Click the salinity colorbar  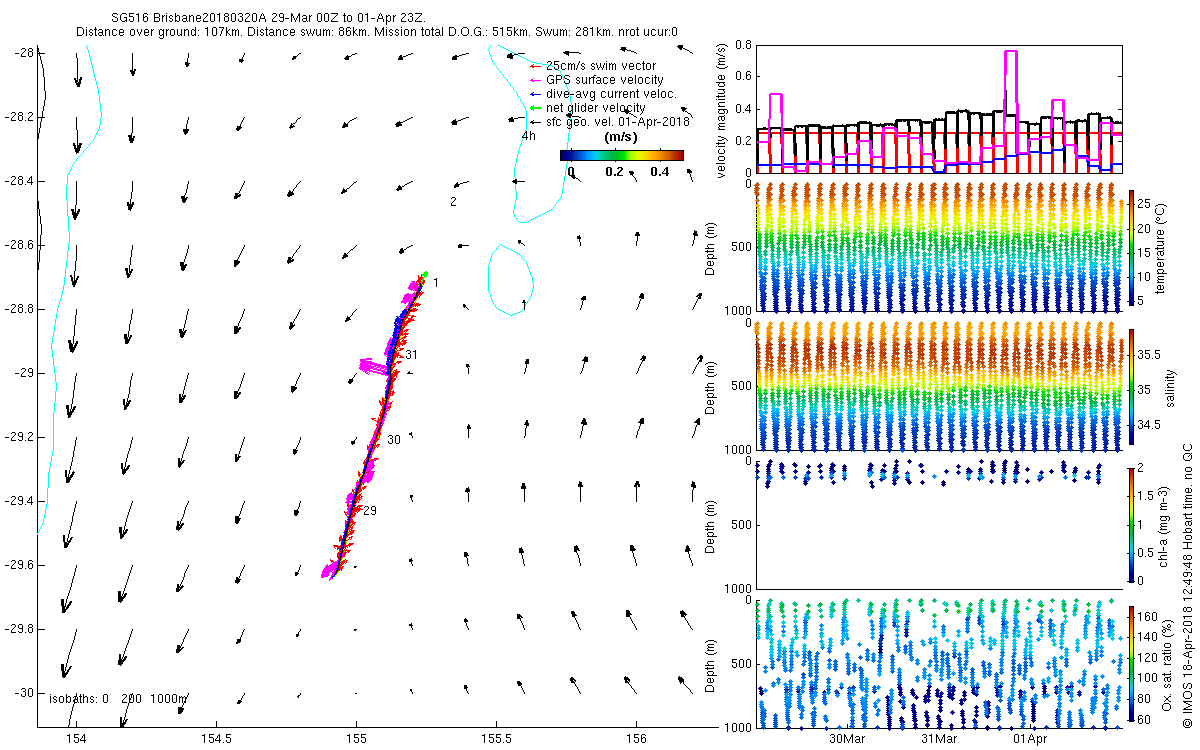pos(1132,385)
